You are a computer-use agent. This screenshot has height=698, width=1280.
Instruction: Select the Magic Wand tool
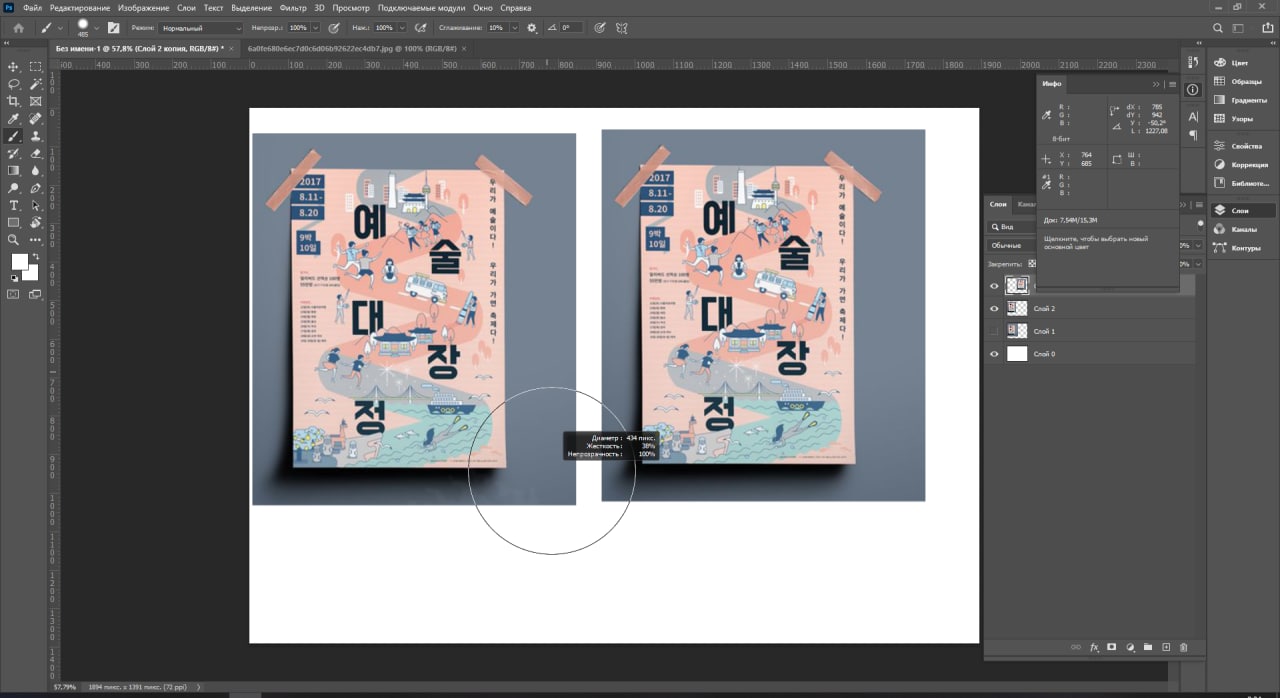click(36, 84)
